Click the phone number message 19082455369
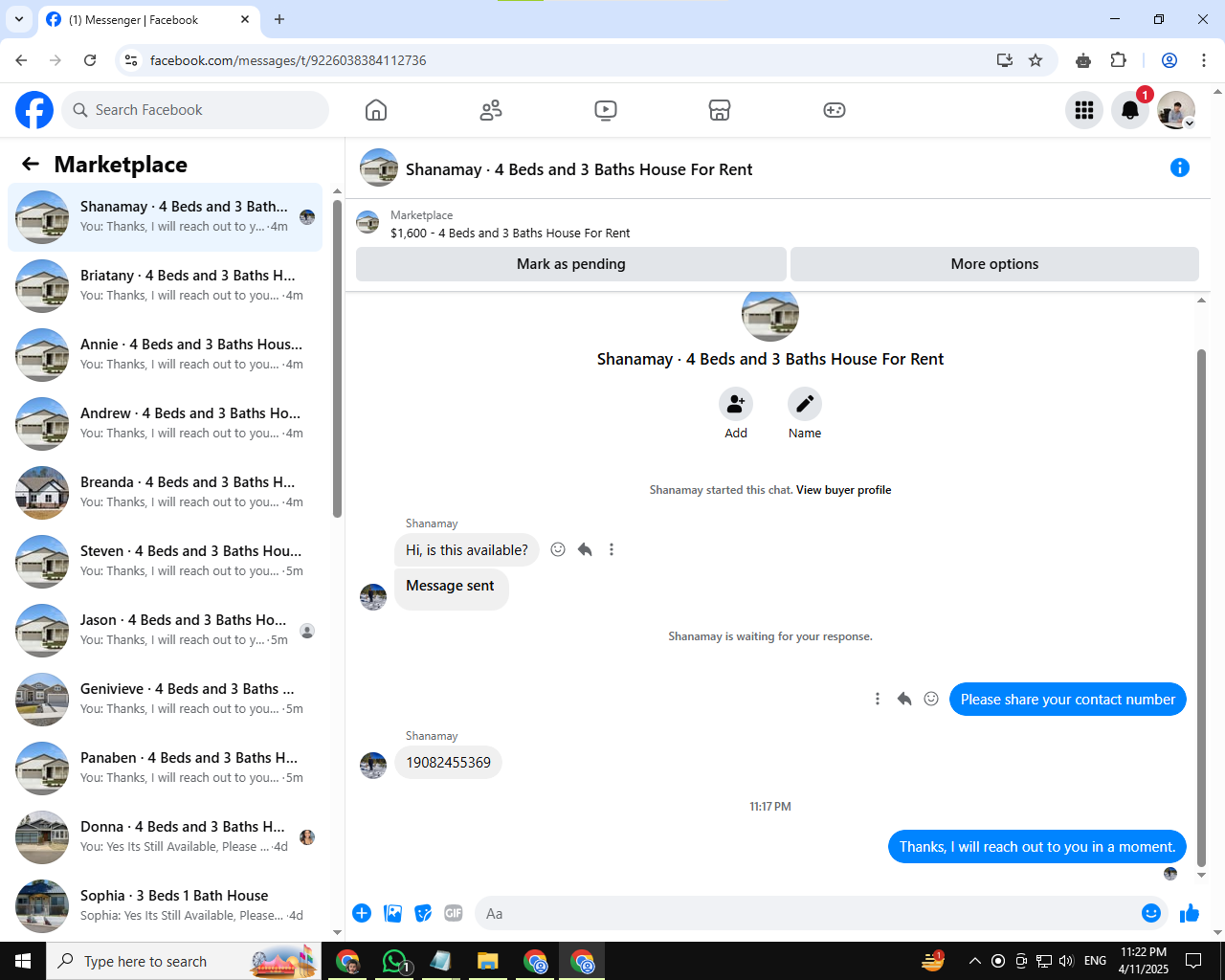This screenshot has height=980, width=1225. (448, 763)
